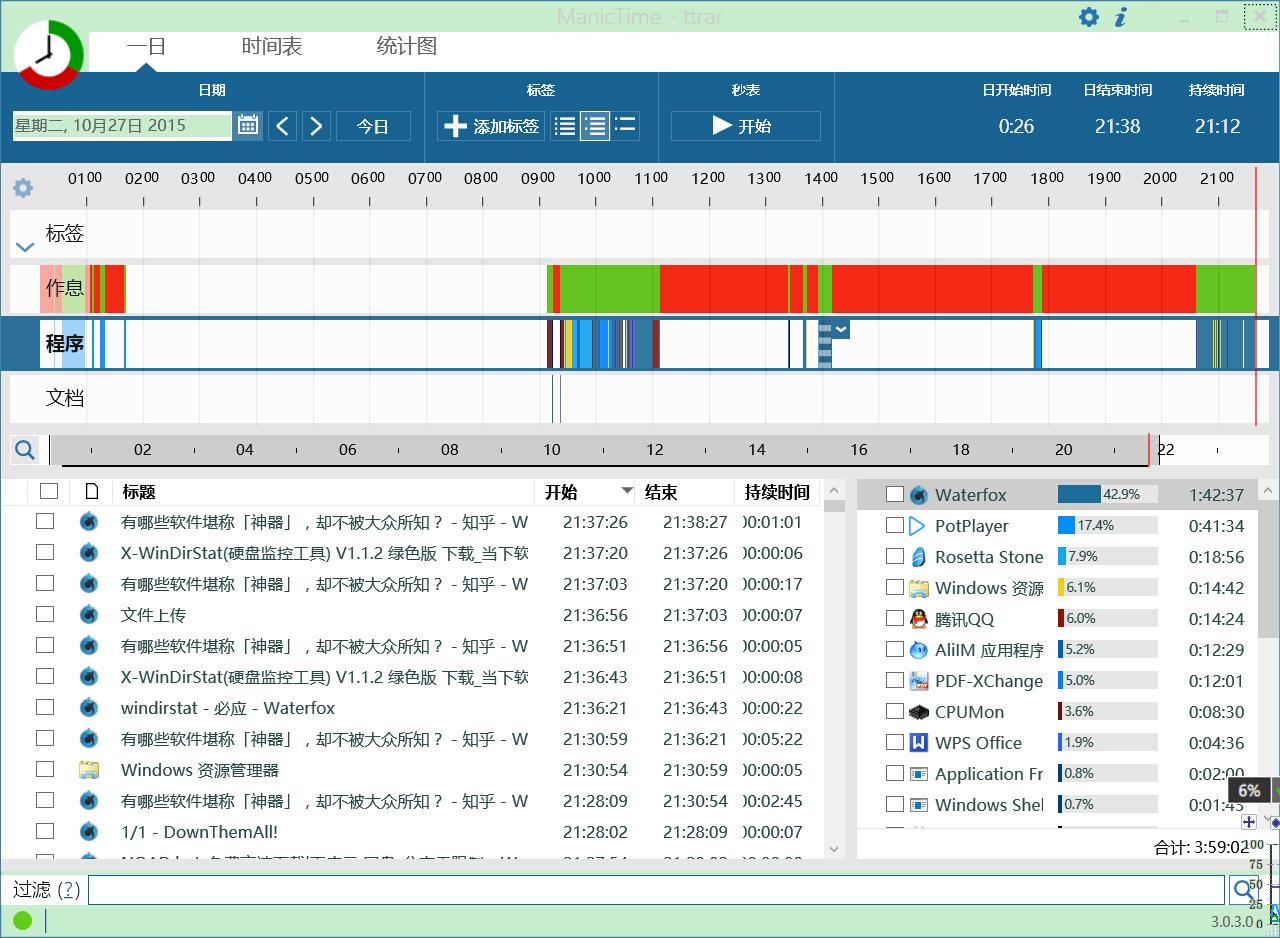Check the CPUMon application checkbox

[x=895, y=712]
